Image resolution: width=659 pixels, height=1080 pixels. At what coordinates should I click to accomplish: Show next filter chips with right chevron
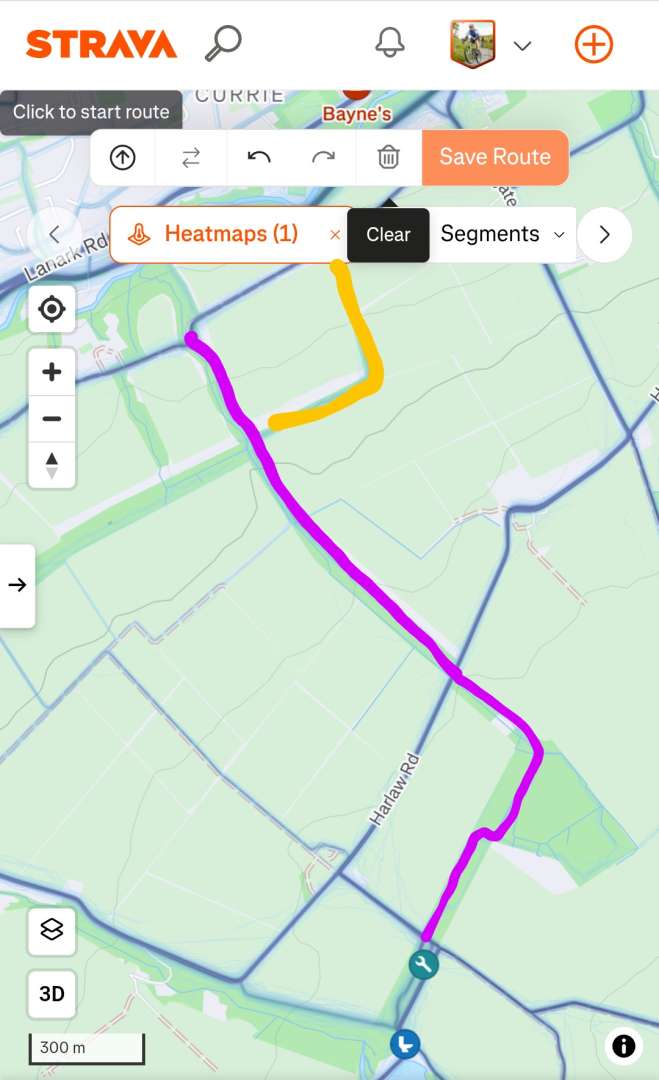(605, 235)
